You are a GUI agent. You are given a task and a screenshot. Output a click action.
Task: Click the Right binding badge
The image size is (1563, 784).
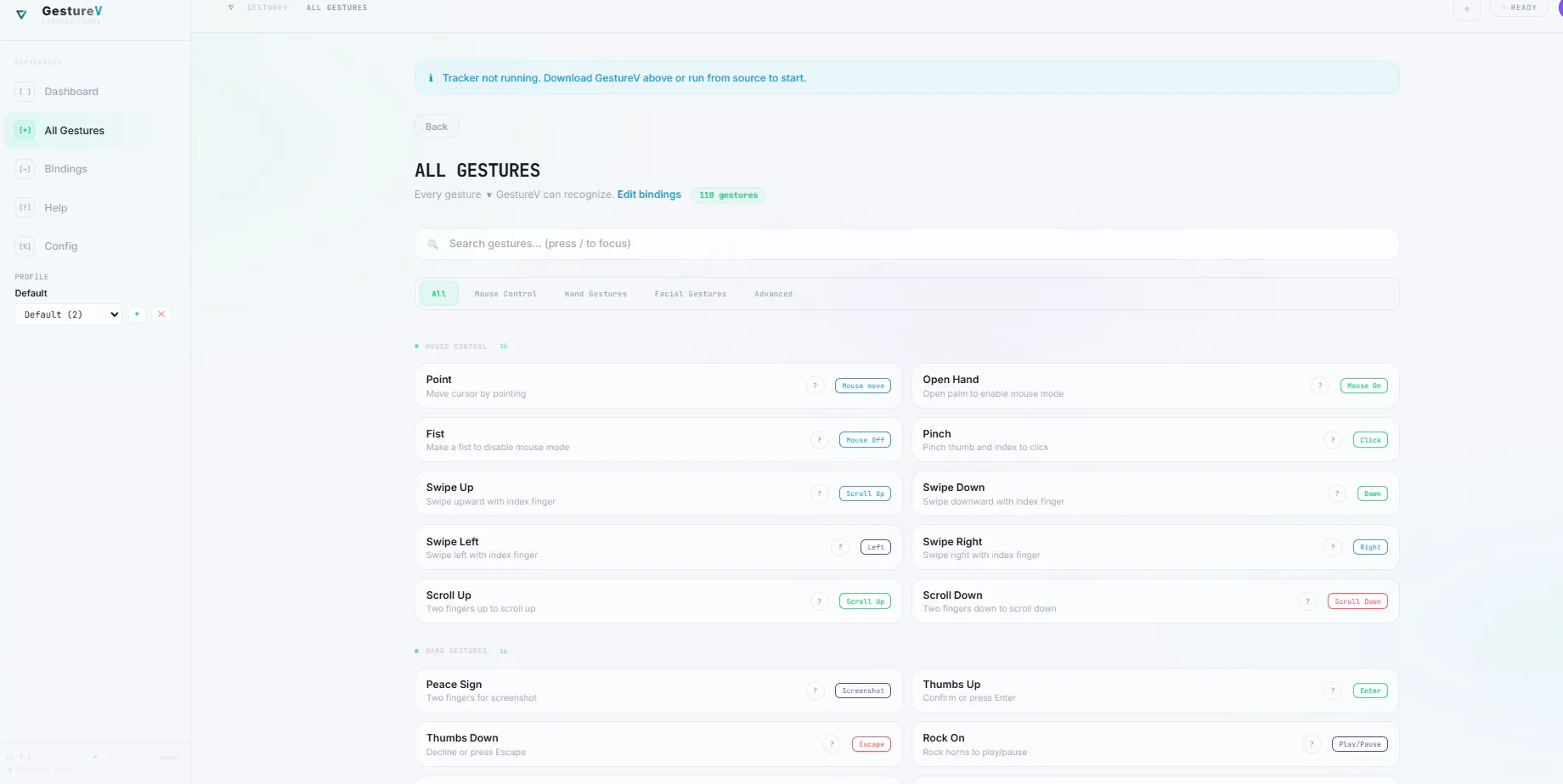(x=1370, y=547)
